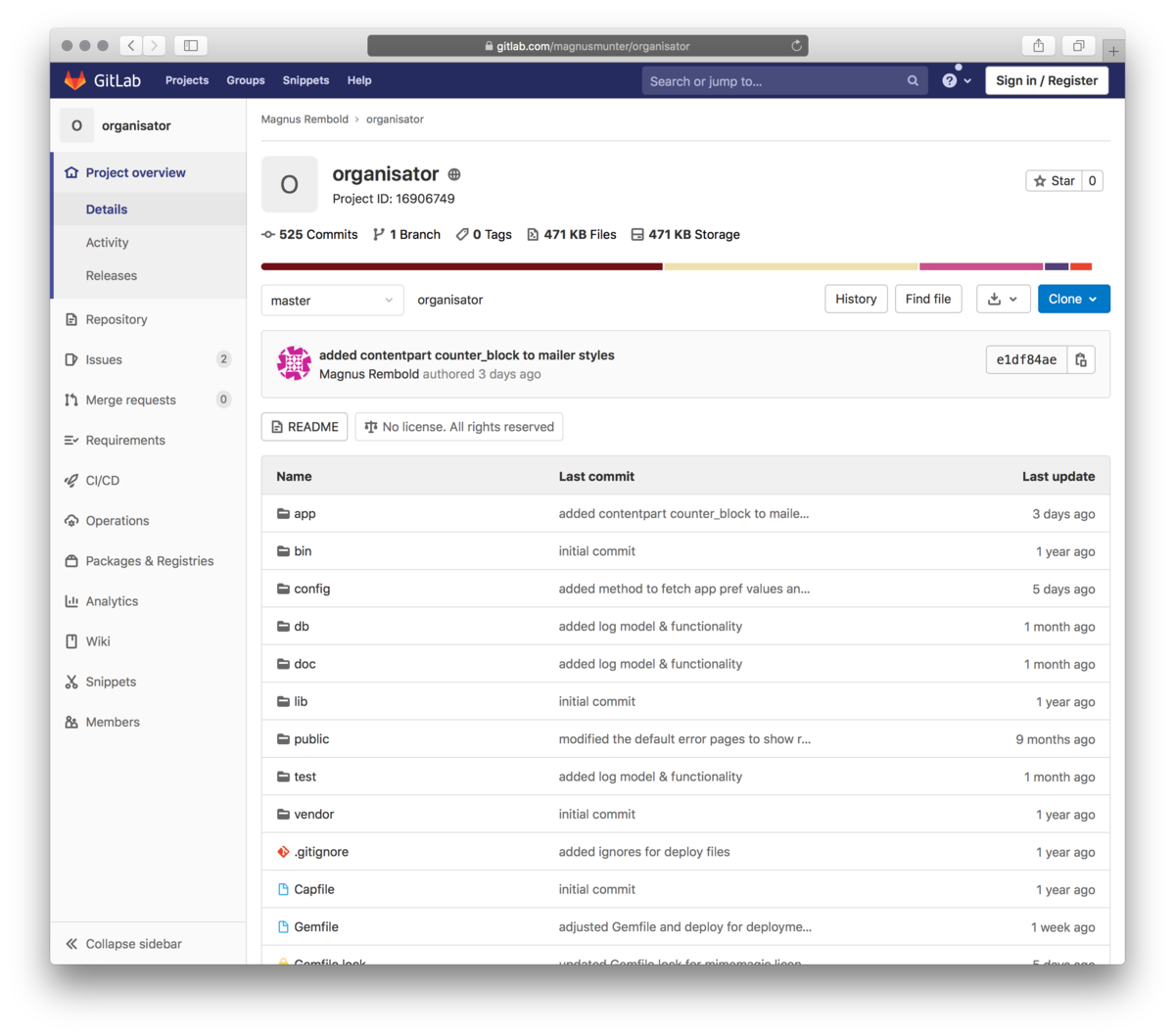Select Activity in the sidebar
1175x1036 pixels.
[107, 243]
